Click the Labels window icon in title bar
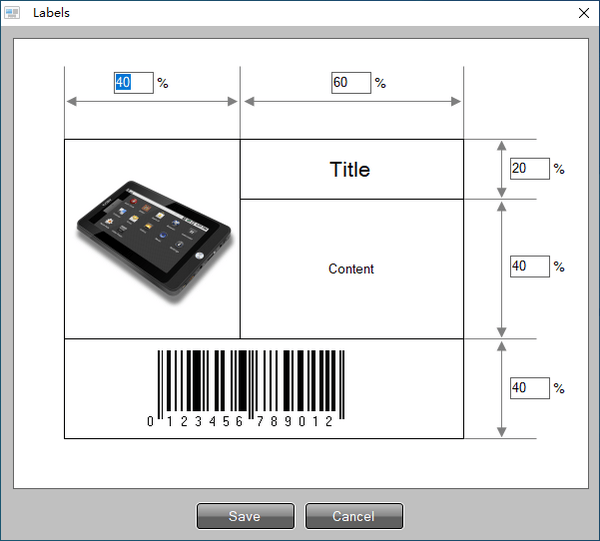Screen dimensions: 600x541 click(13, 13)
